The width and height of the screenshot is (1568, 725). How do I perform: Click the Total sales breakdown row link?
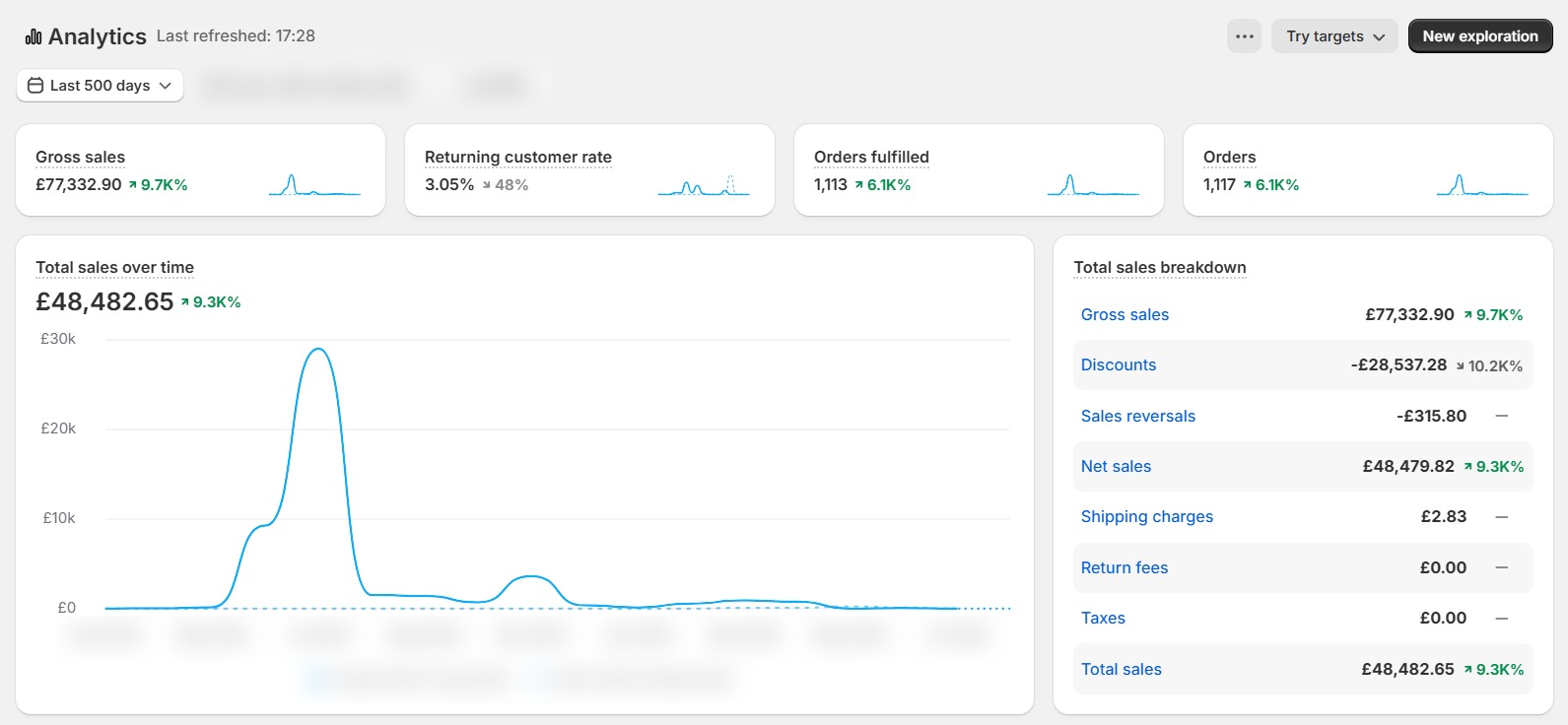coord(1122,669)
